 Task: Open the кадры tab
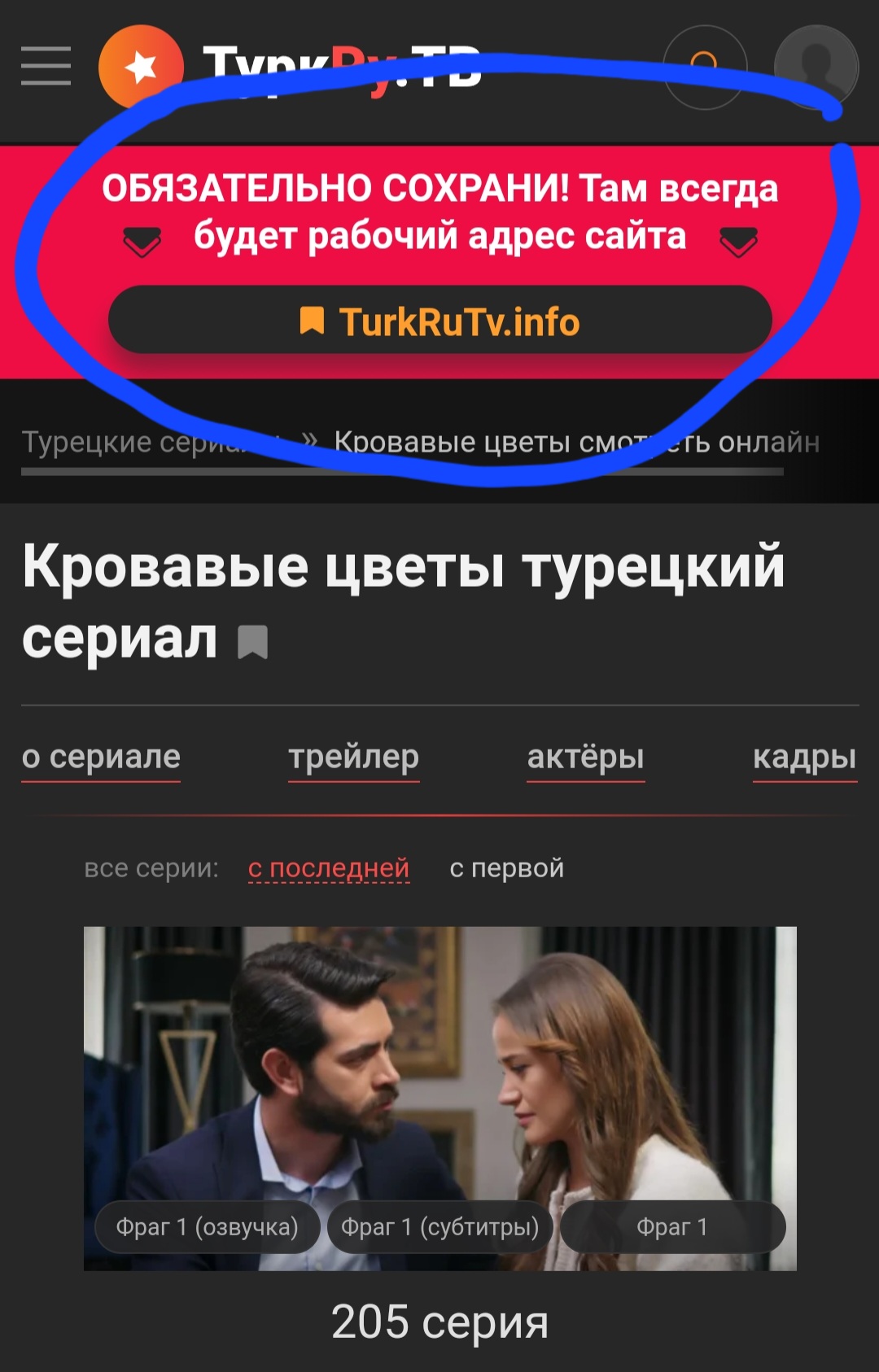pyautogui.click(x=805, y=758)
